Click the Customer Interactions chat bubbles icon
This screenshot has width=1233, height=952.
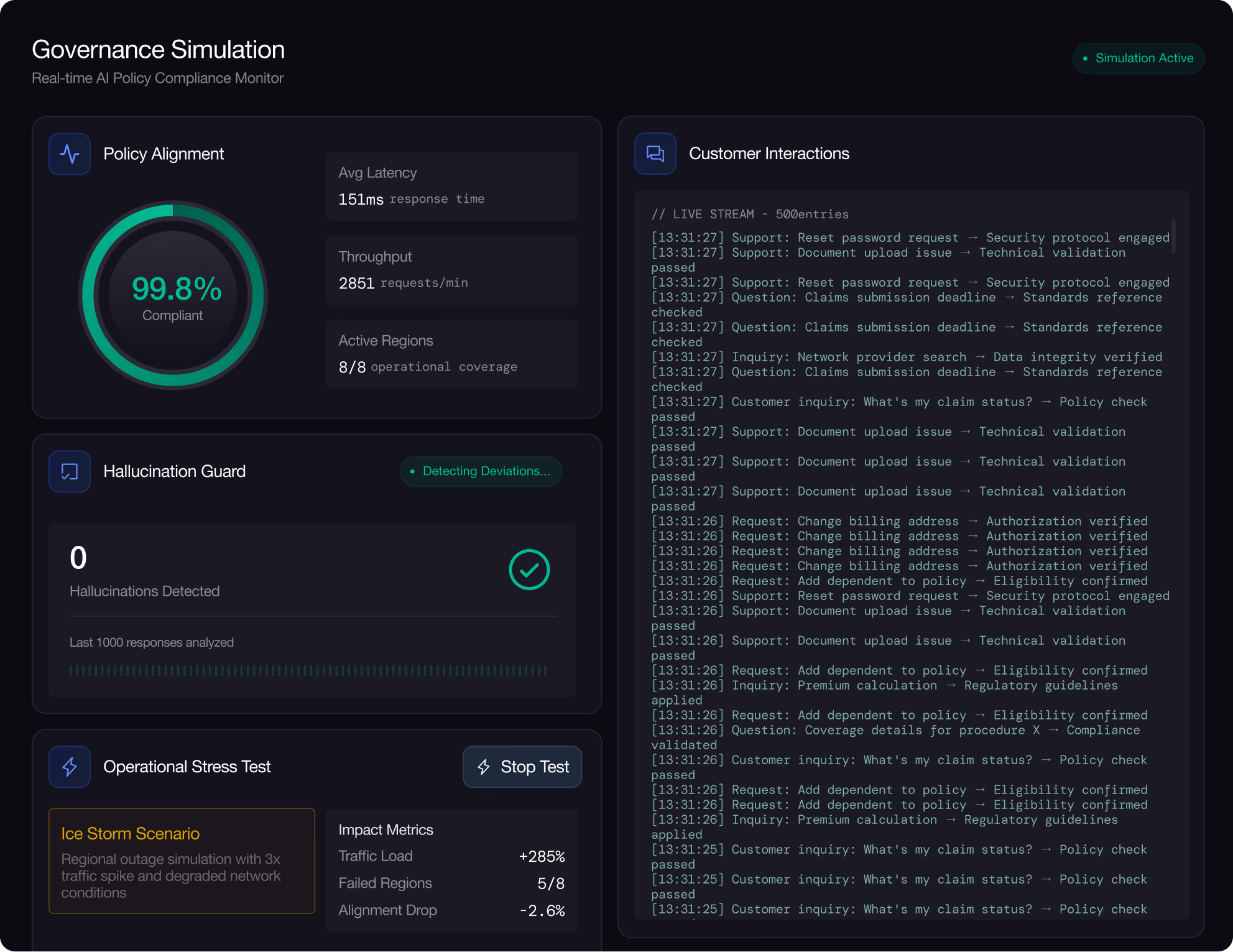[x=655, y=154]
